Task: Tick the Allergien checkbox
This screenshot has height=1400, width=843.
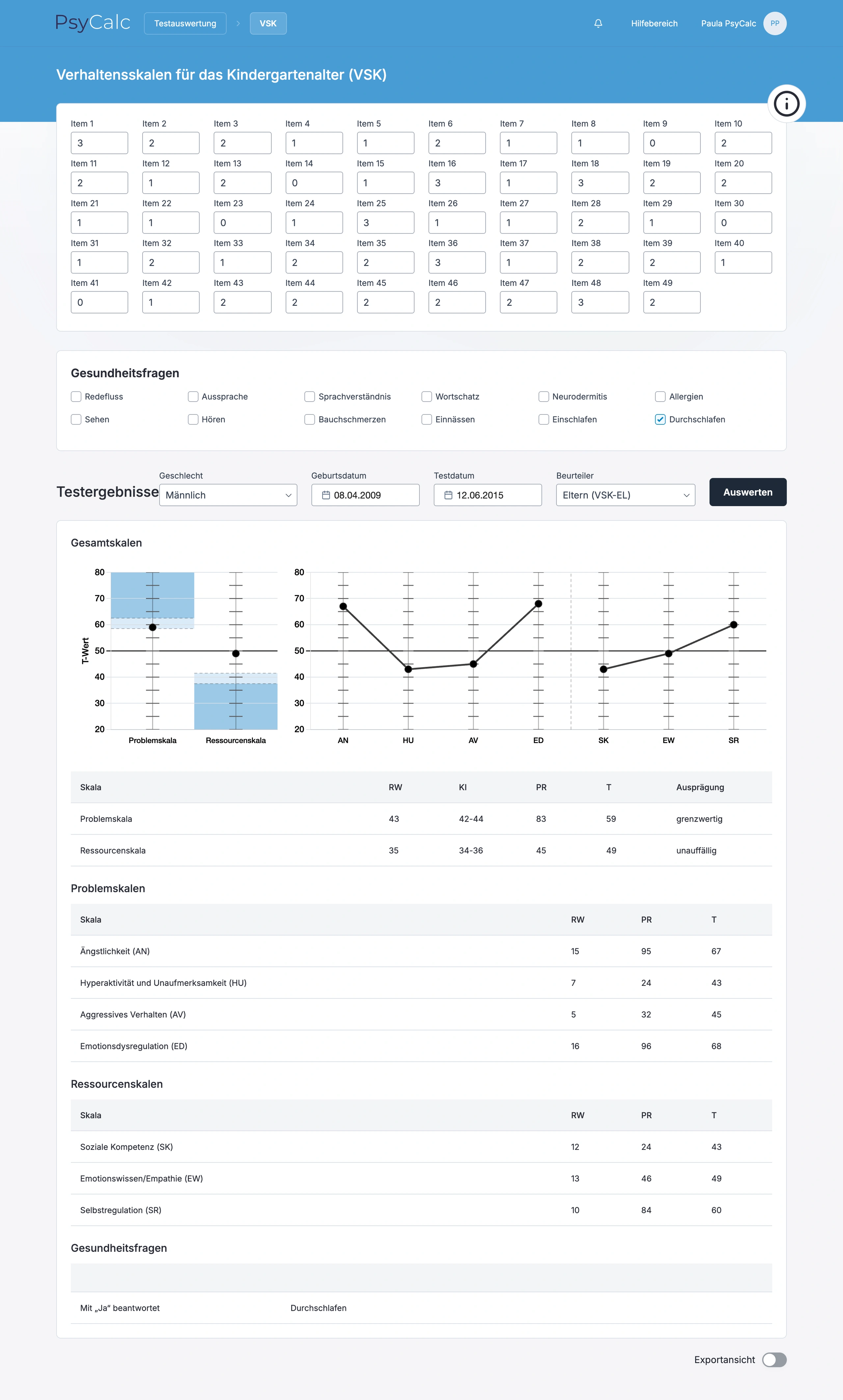Action: 660,397
